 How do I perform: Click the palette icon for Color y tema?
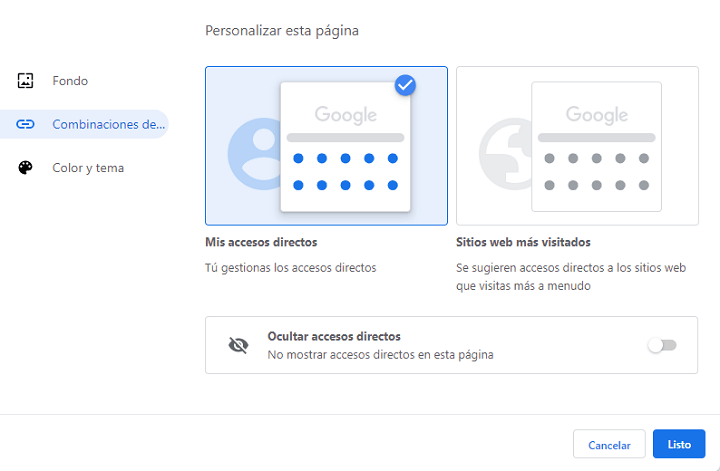[25, 168]
